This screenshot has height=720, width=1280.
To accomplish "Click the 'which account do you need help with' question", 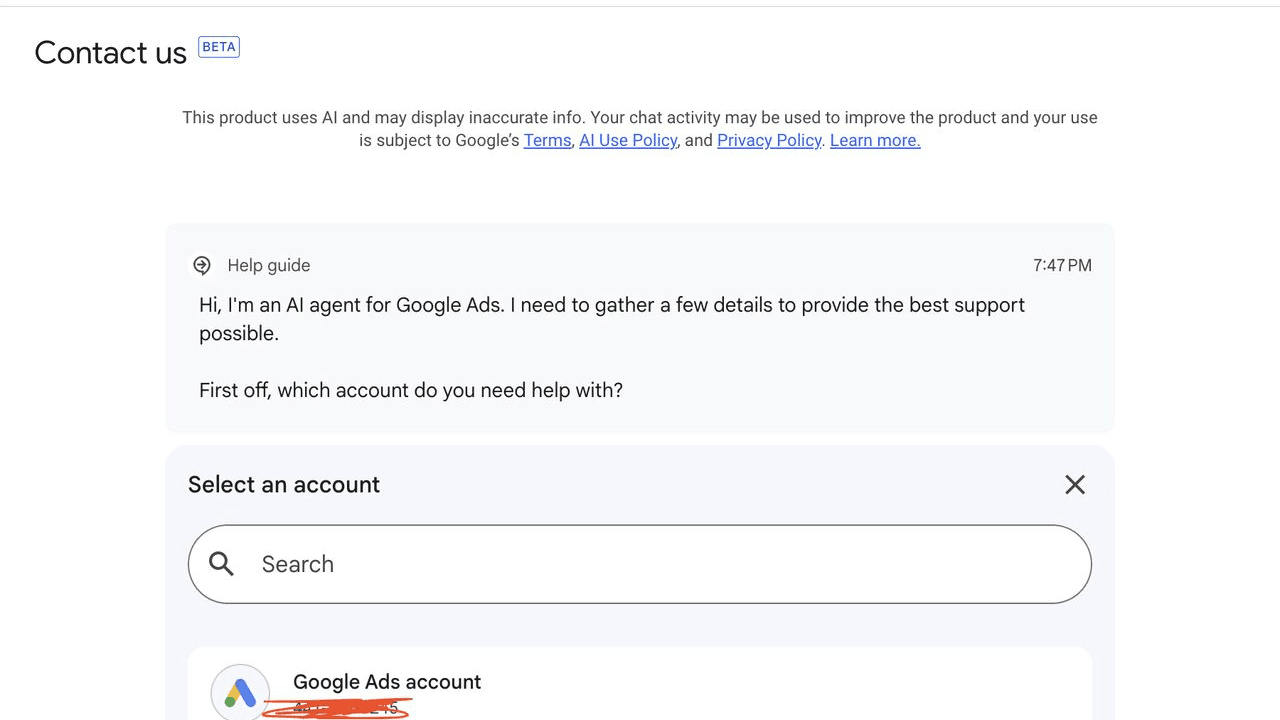I will tap(411, 390).
